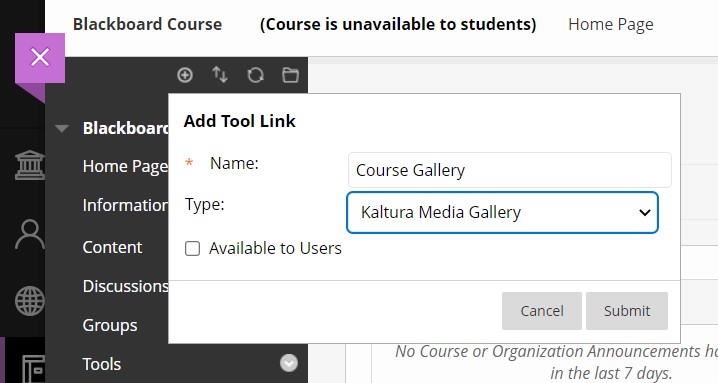Screen dimensions: 718x383
Task: Open Content in the course menu
Action: tap(112, 247)
